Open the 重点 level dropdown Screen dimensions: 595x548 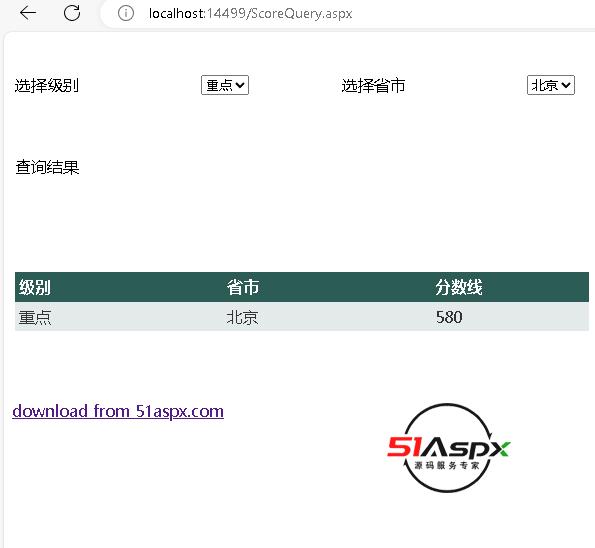[x=225, y=85]
